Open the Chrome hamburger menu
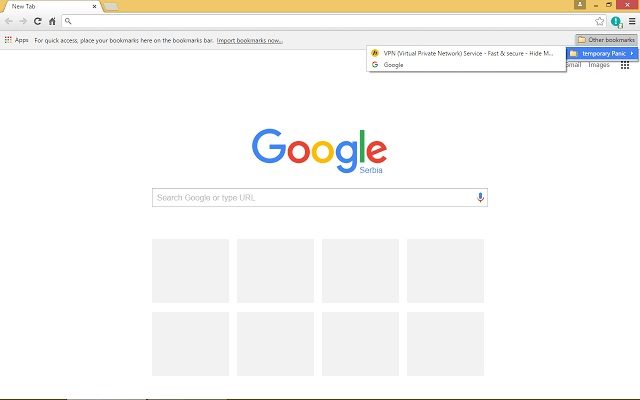 tap(631, 21)
